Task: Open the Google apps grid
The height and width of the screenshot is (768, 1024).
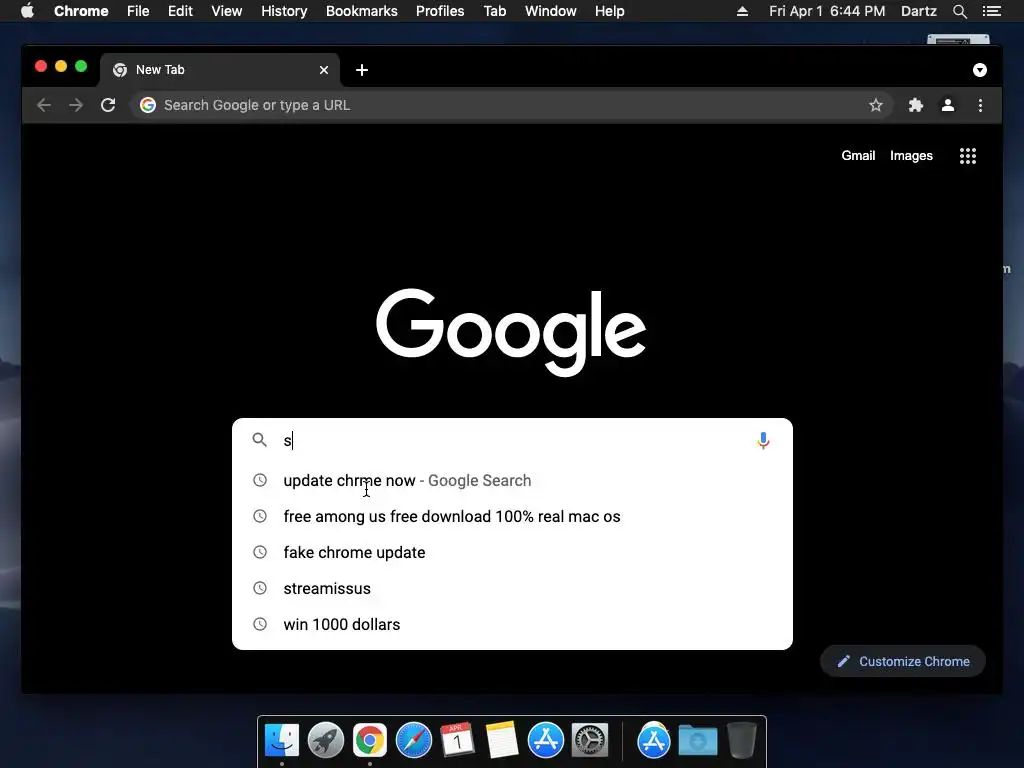Action: click(968, 155)
